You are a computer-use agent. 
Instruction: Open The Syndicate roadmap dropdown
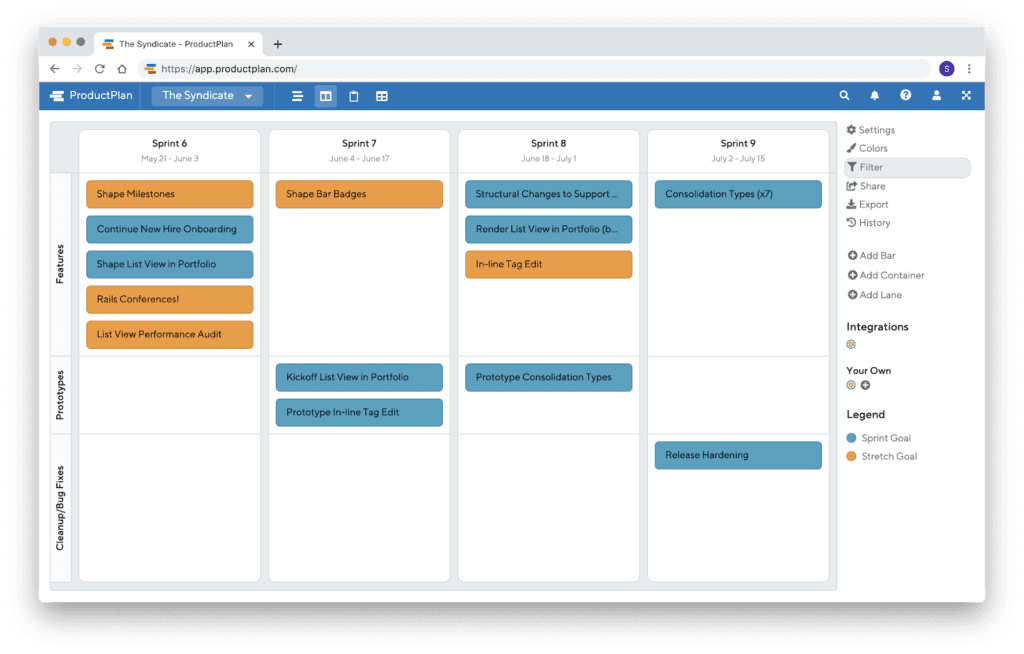pos(207,96)
